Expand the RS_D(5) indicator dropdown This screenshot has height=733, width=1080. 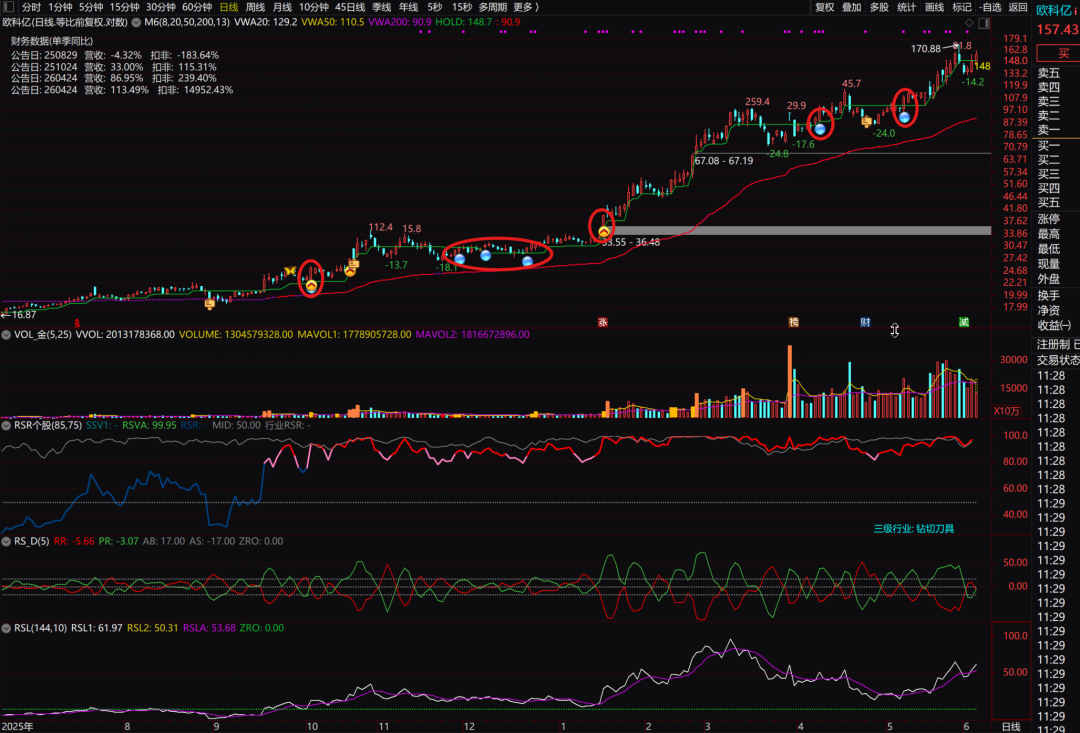click(x=6, y=541)
